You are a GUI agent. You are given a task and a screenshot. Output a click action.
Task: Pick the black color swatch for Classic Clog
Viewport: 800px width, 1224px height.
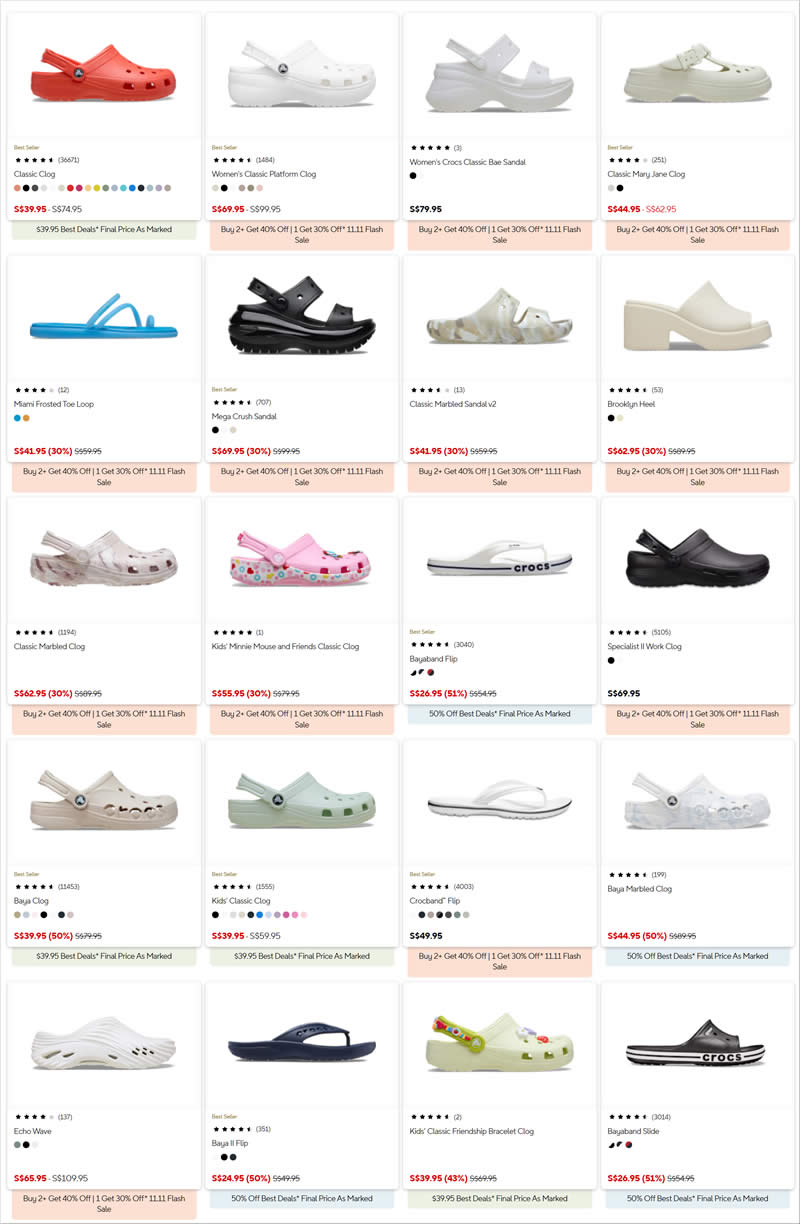click(26, 187)
